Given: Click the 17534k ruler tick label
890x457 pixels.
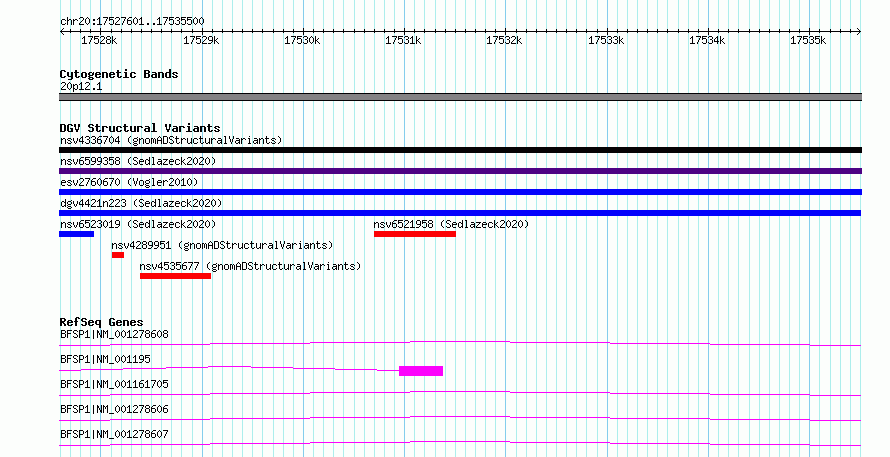Looking at the screenshot, I should pyautogui.click(x=707, y=40).
